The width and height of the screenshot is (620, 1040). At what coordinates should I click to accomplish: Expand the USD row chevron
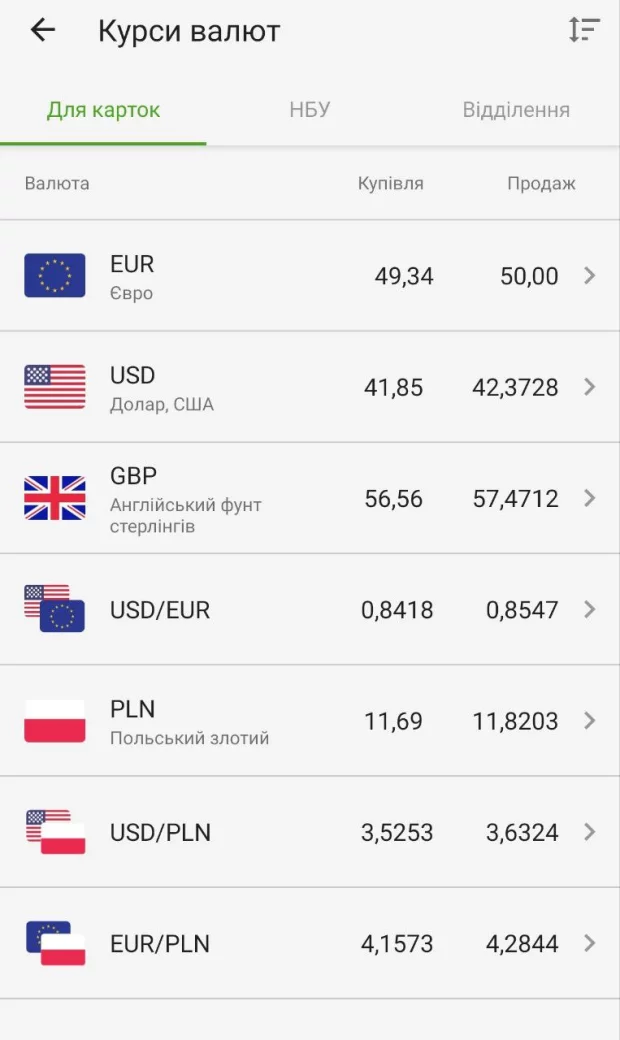[x=590, y=387]
